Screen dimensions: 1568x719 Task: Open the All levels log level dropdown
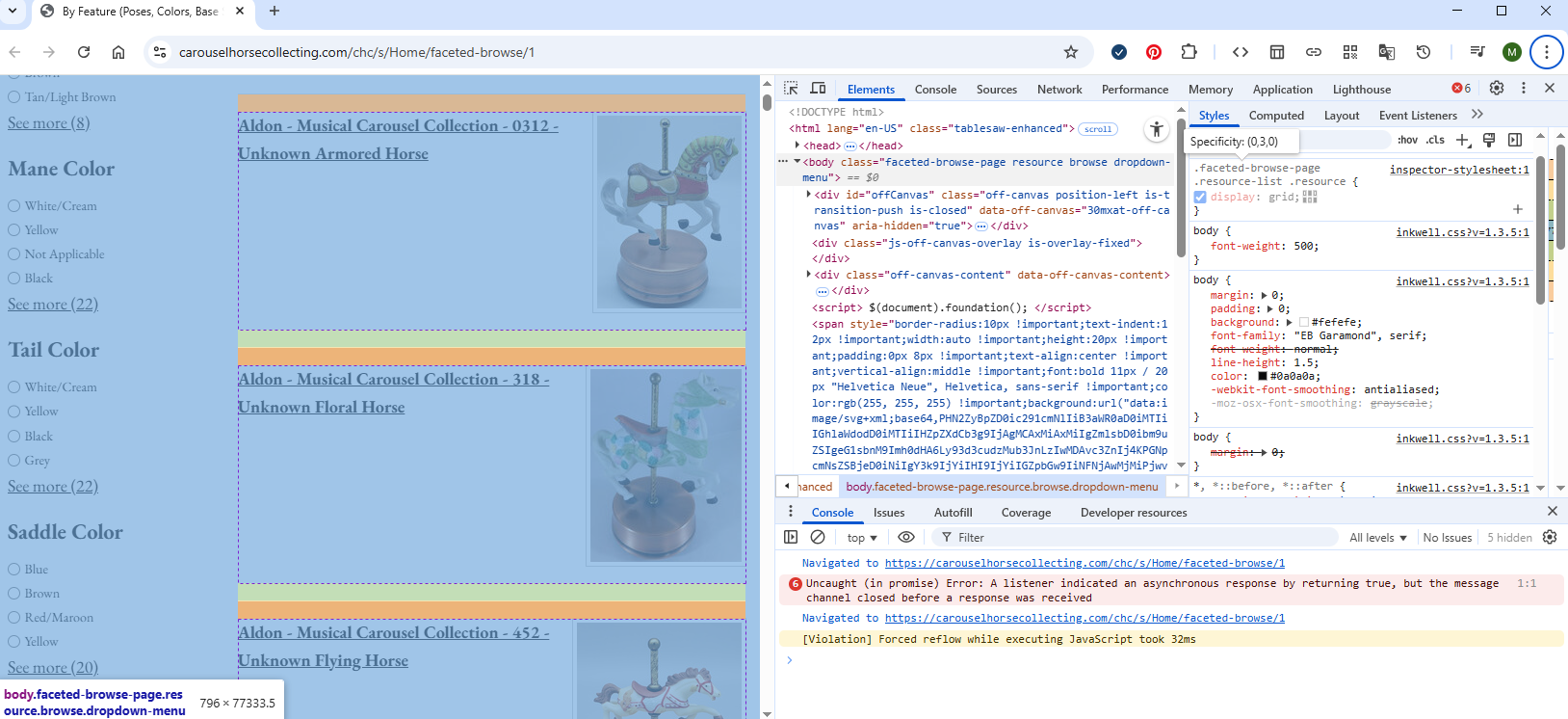(x=1378, y=538)
